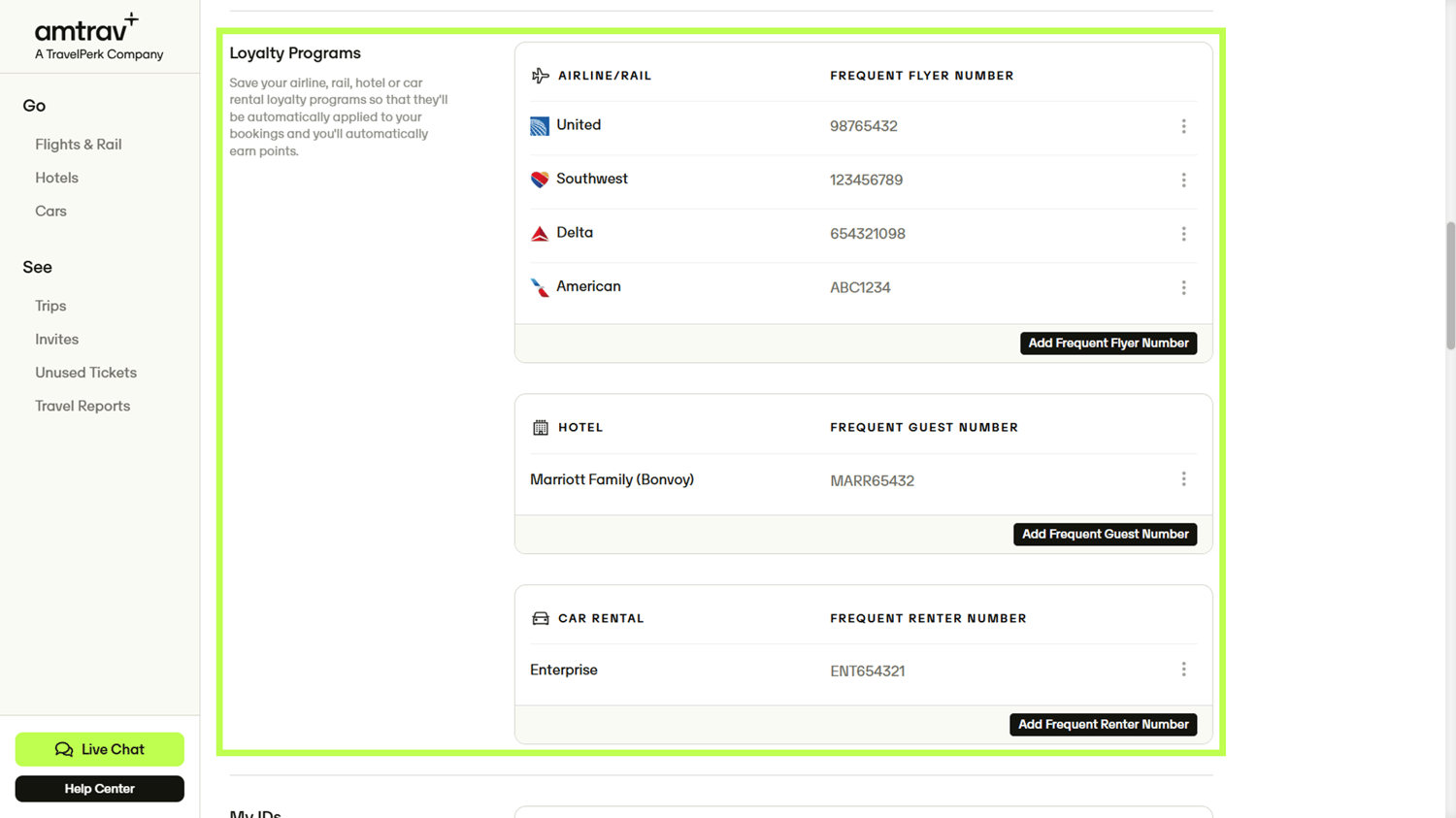
Task: Open the Help Center
Action: click(99, 788)
